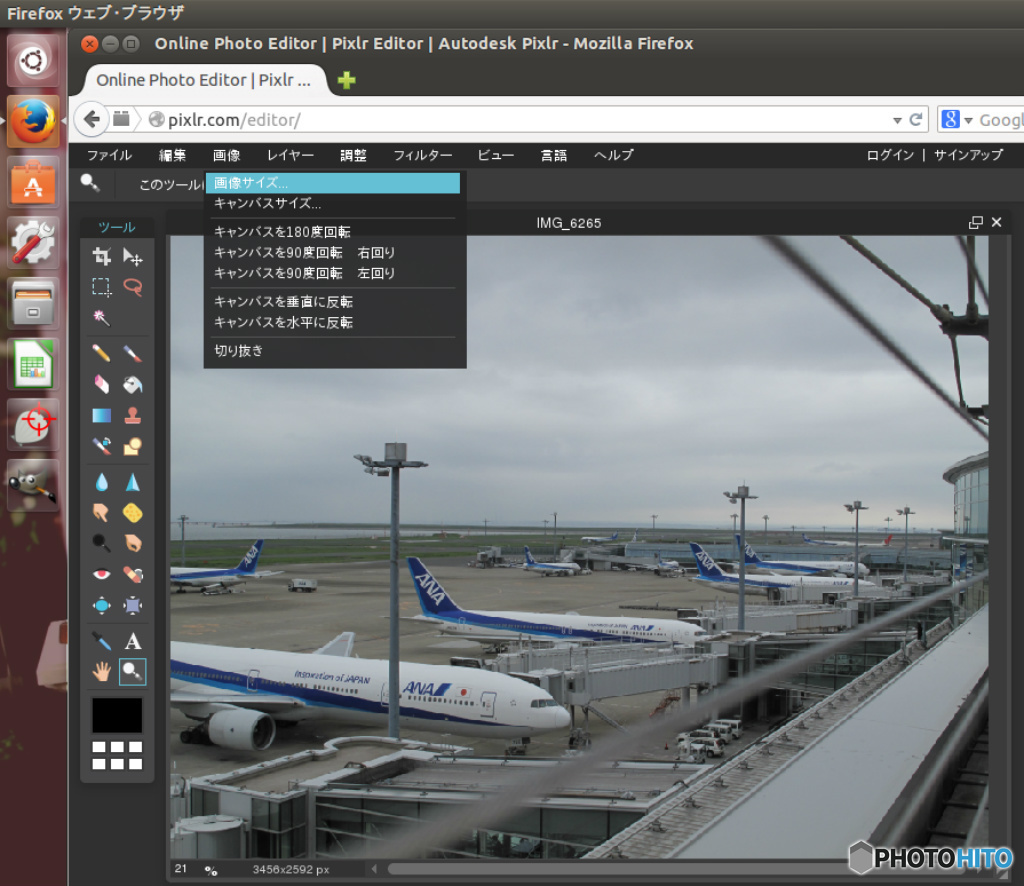Open the Ubuntu Dash from the launcher

(33, 61)
